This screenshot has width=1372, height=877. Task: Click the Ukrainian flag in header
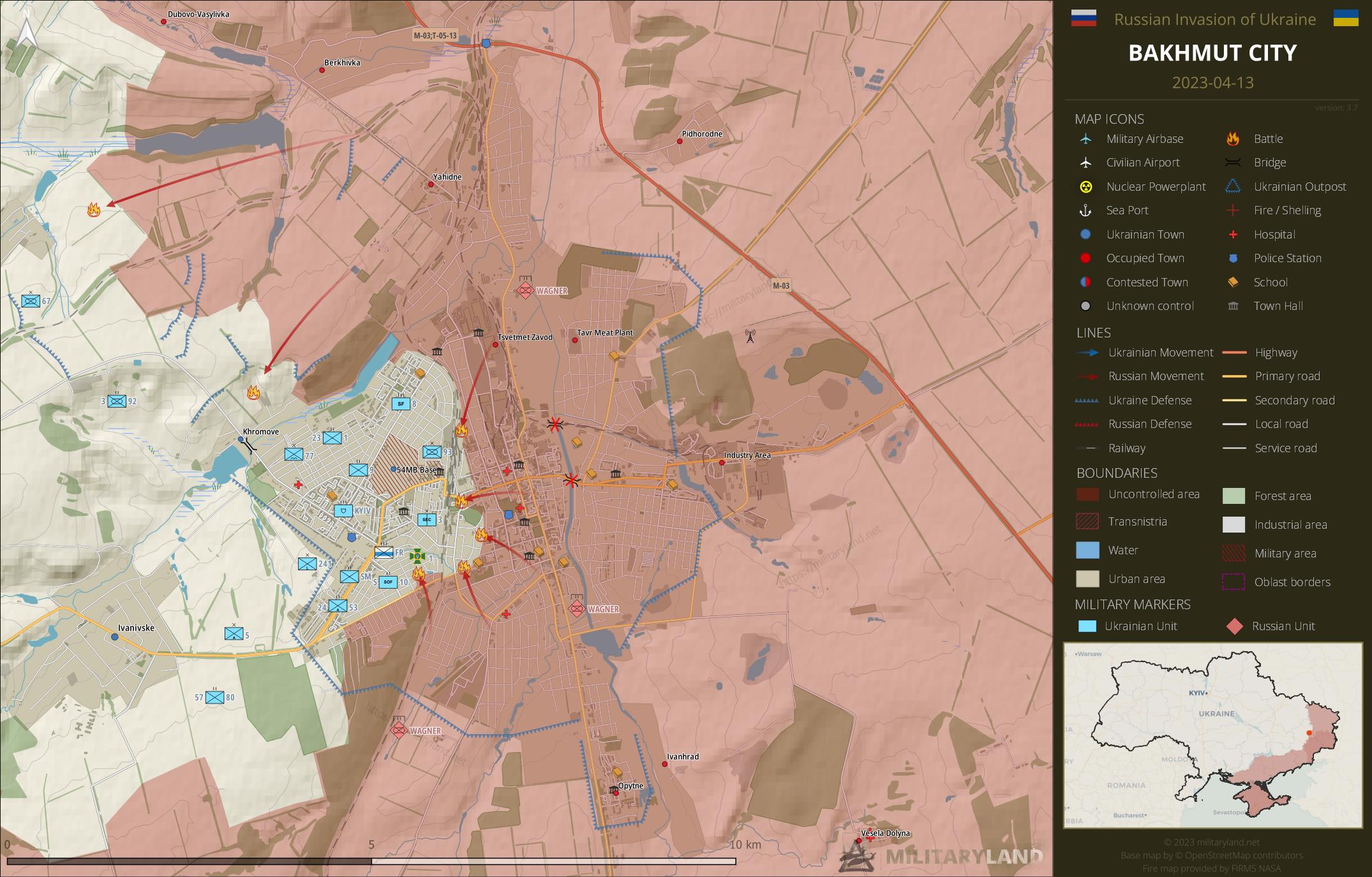click(1345, 18)
